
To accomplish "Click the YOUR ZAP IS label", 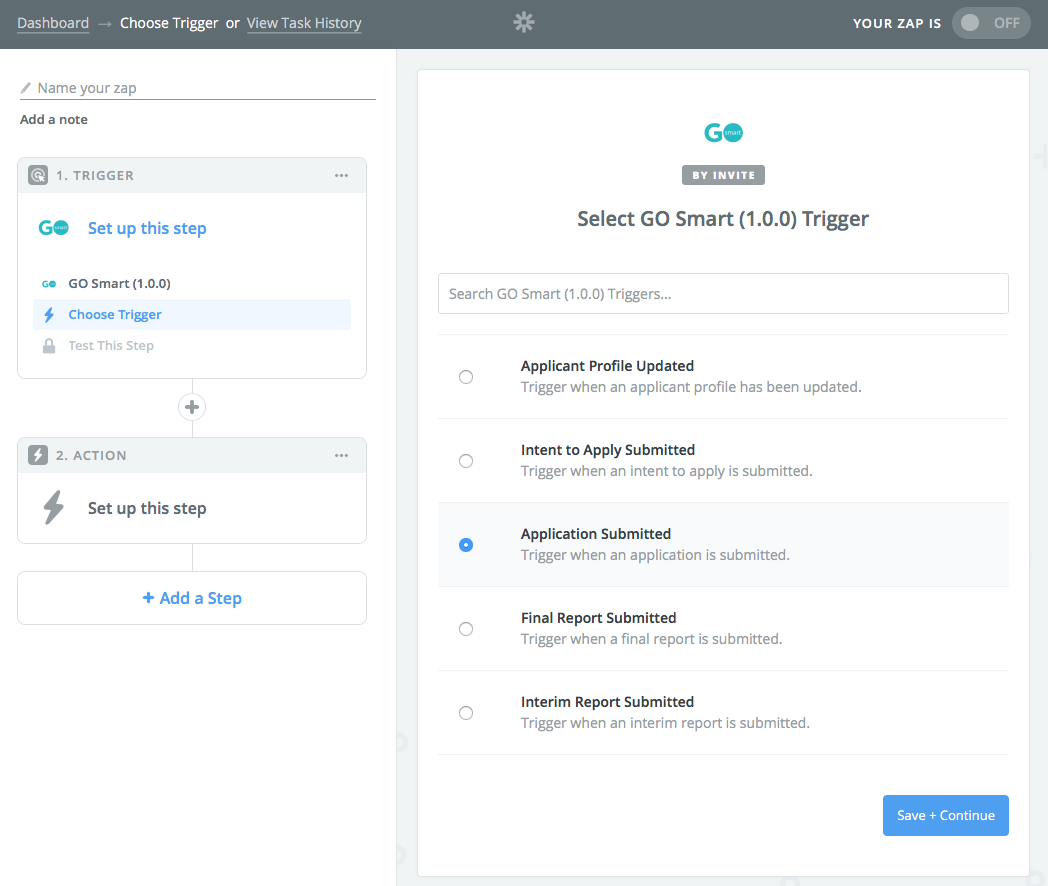I will (x=897, y=23).
